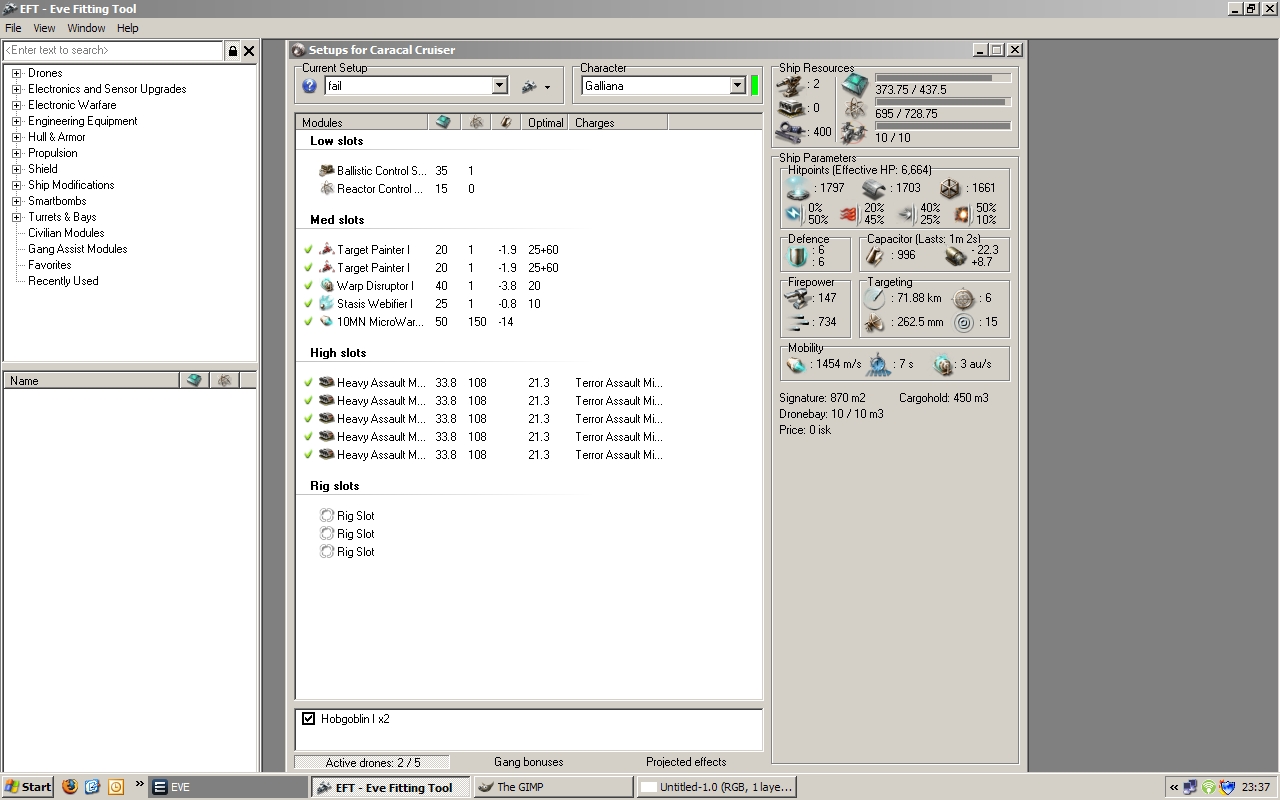Click the Warp Disruptor I module icon
Screen dimensions: 1280x800
coord(326,286)
